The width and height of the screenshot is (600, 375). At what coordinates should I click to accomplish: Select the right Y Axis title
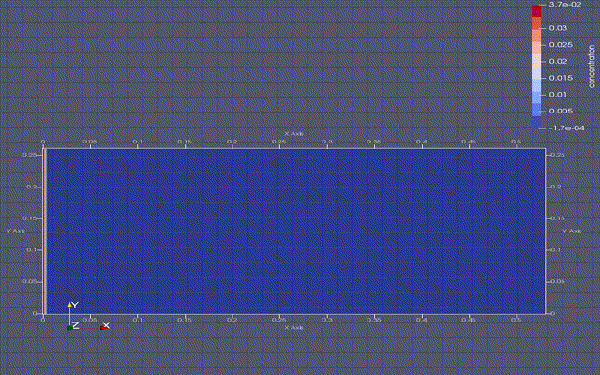pos(572,231)
